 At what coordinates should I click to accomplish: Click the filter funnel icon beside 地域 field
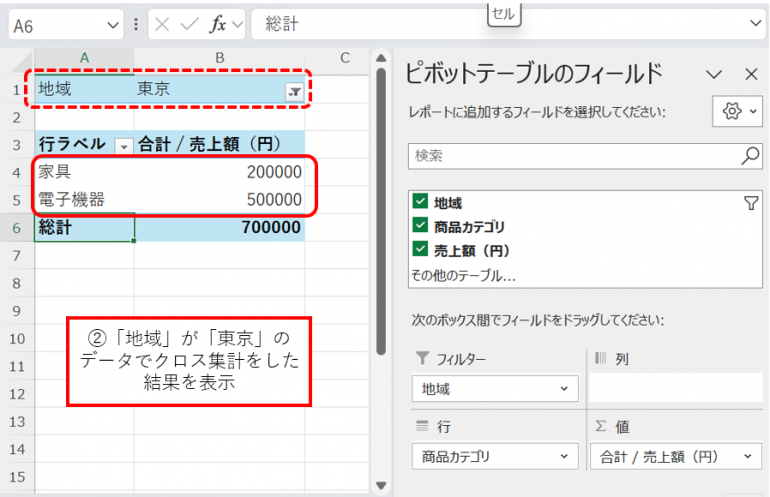pos(751,203)
